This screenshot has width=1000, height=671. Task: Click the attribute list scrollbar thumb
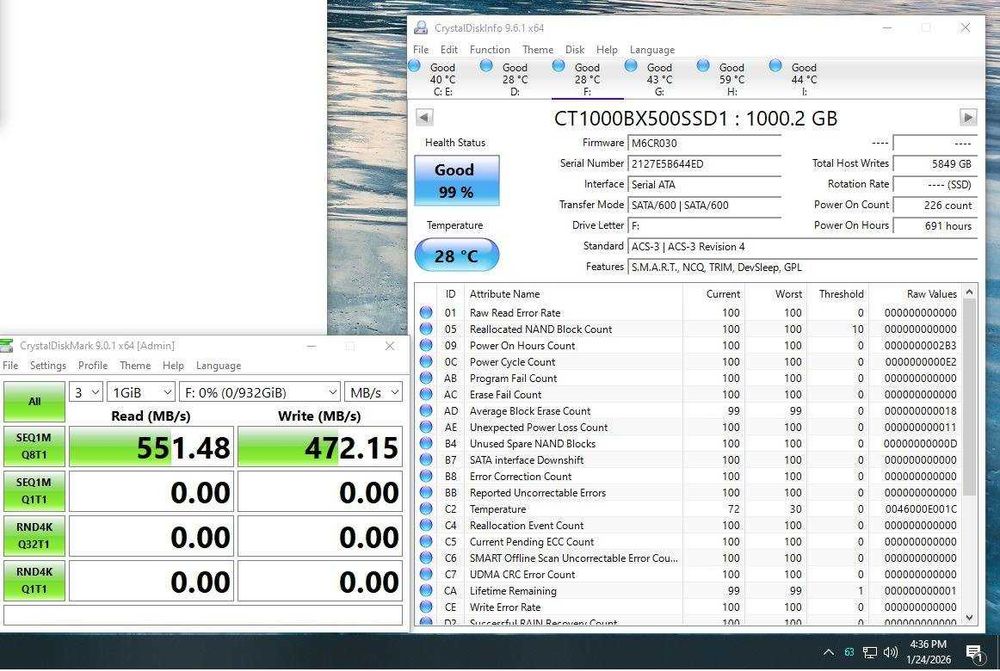(969, 397)
